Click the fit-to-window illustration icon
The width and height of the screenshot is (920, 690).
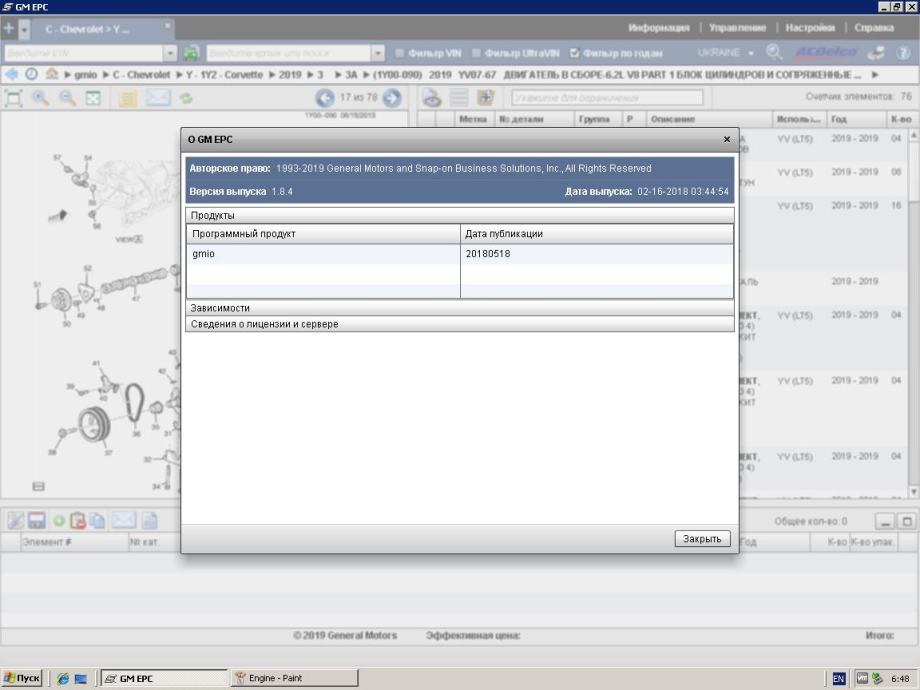pos(13,98)
